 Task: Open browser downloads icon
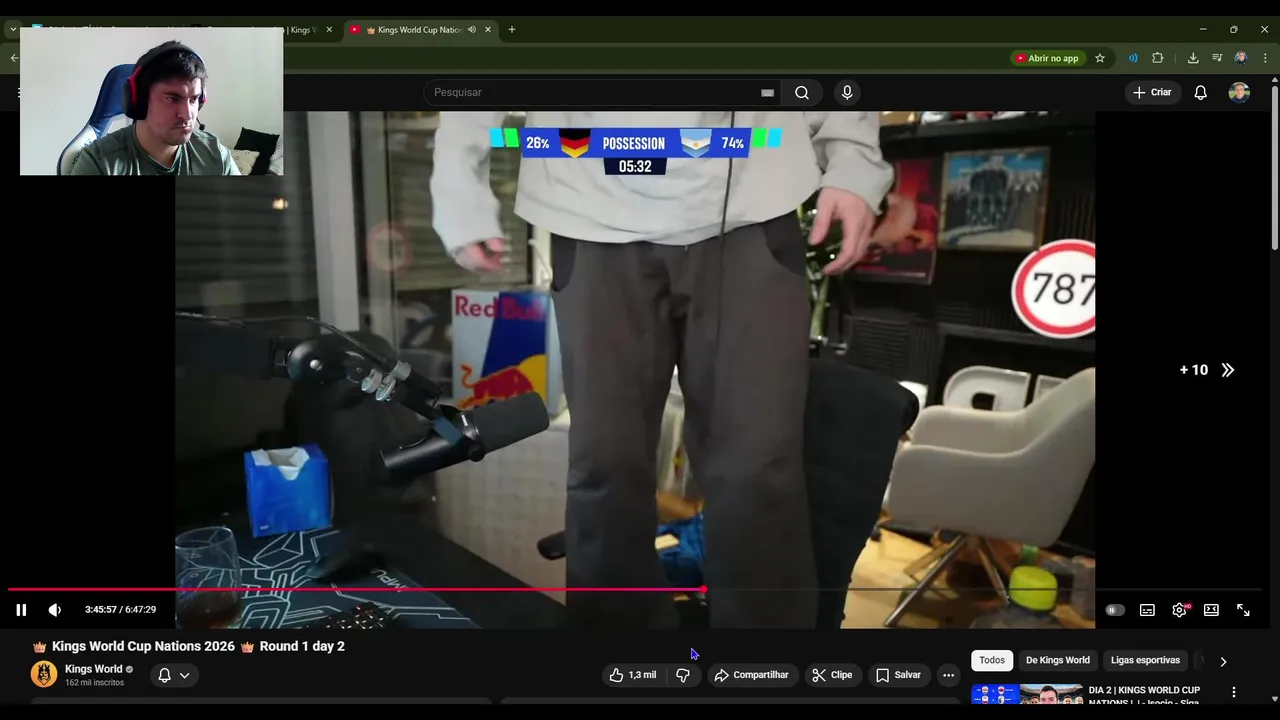coord(1193,58)
